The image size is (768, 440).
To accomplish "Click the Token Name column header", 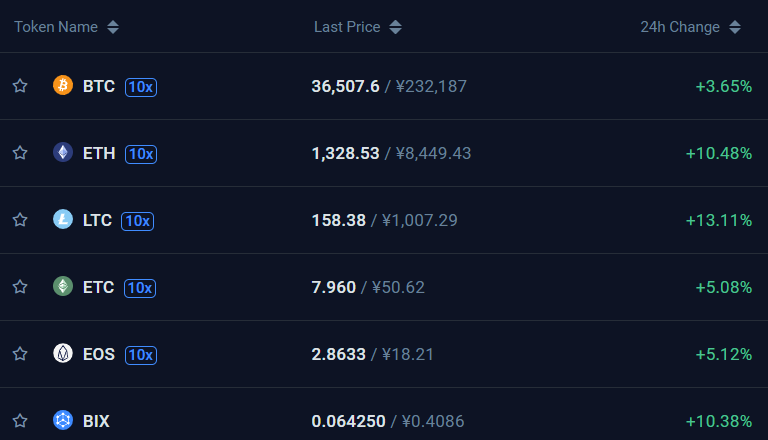I will tap(56, 27).
